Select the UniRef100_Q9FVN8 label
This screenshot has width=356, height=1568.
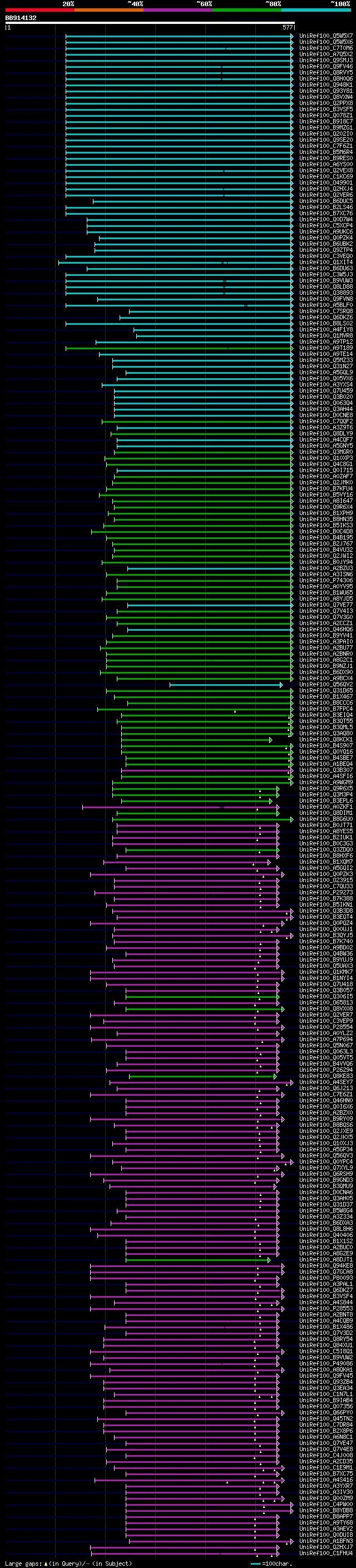tap(325, 299)
